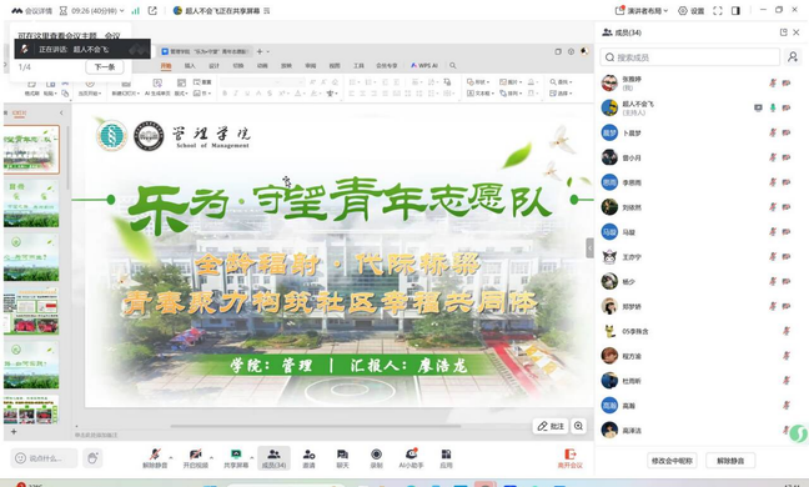
Task: Click the start video camera icon
Action: (195, 454)
